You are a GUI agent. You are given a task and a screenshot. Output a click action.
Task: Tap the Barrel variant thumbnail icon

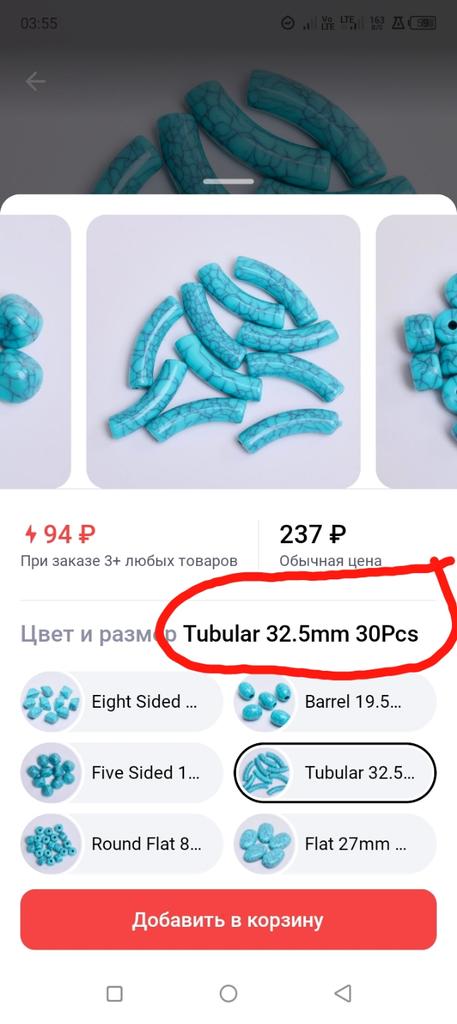click(264, 702)
